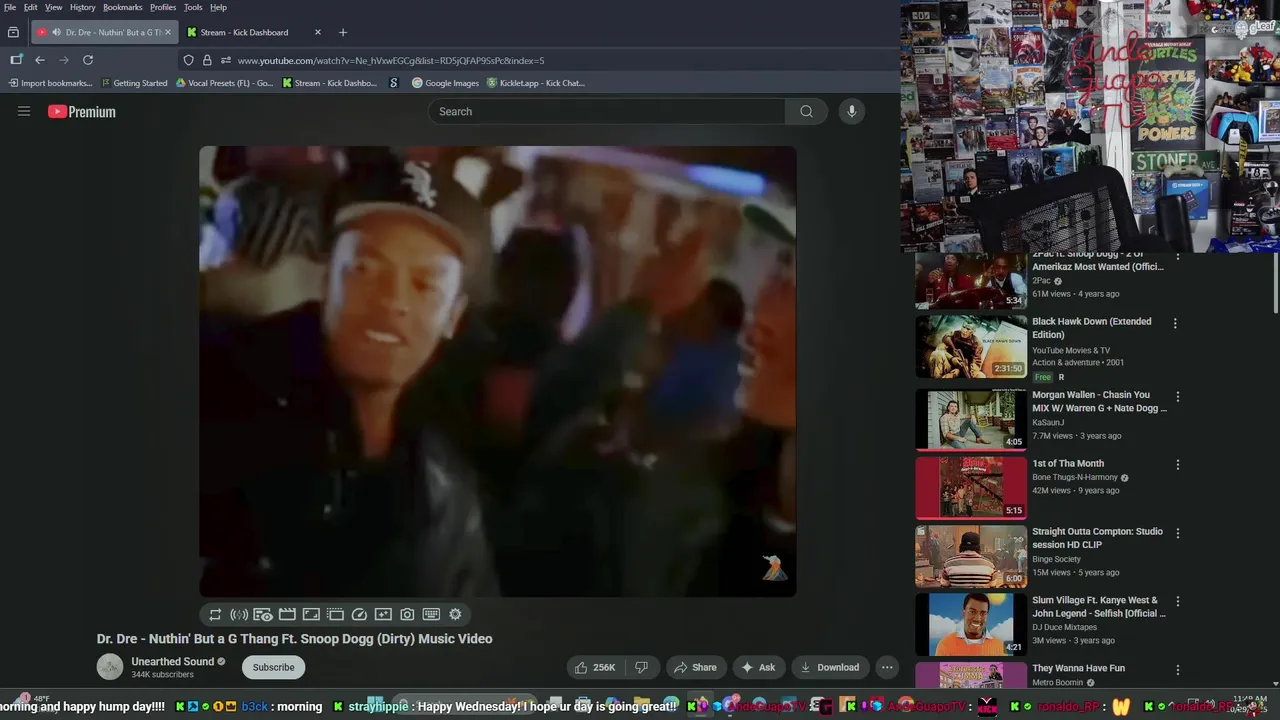Viewport: 1280px width, 720px height.
Task: Download the video
Action: click(830, 667)
